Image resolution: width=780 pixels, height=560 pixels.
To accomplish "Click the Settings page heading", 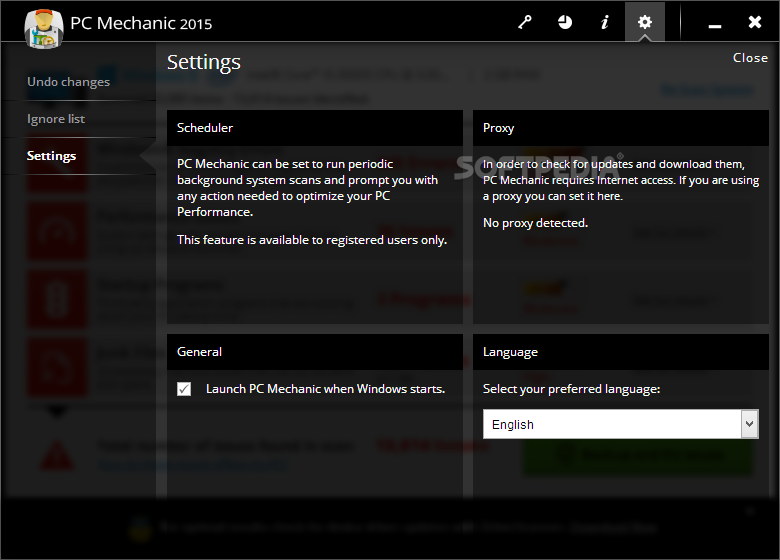I will pyautogui.click(x=203, y=63).
